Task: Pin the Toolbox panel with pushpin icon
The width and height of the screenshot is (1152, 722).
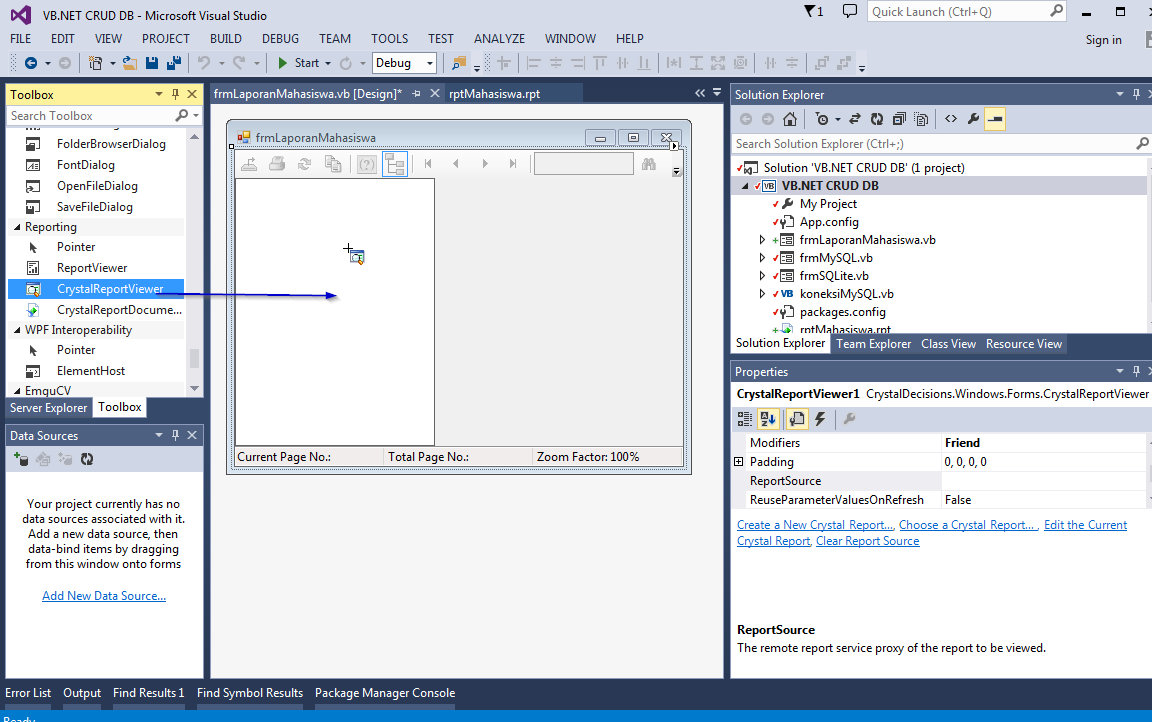Action: coord(175,94)
